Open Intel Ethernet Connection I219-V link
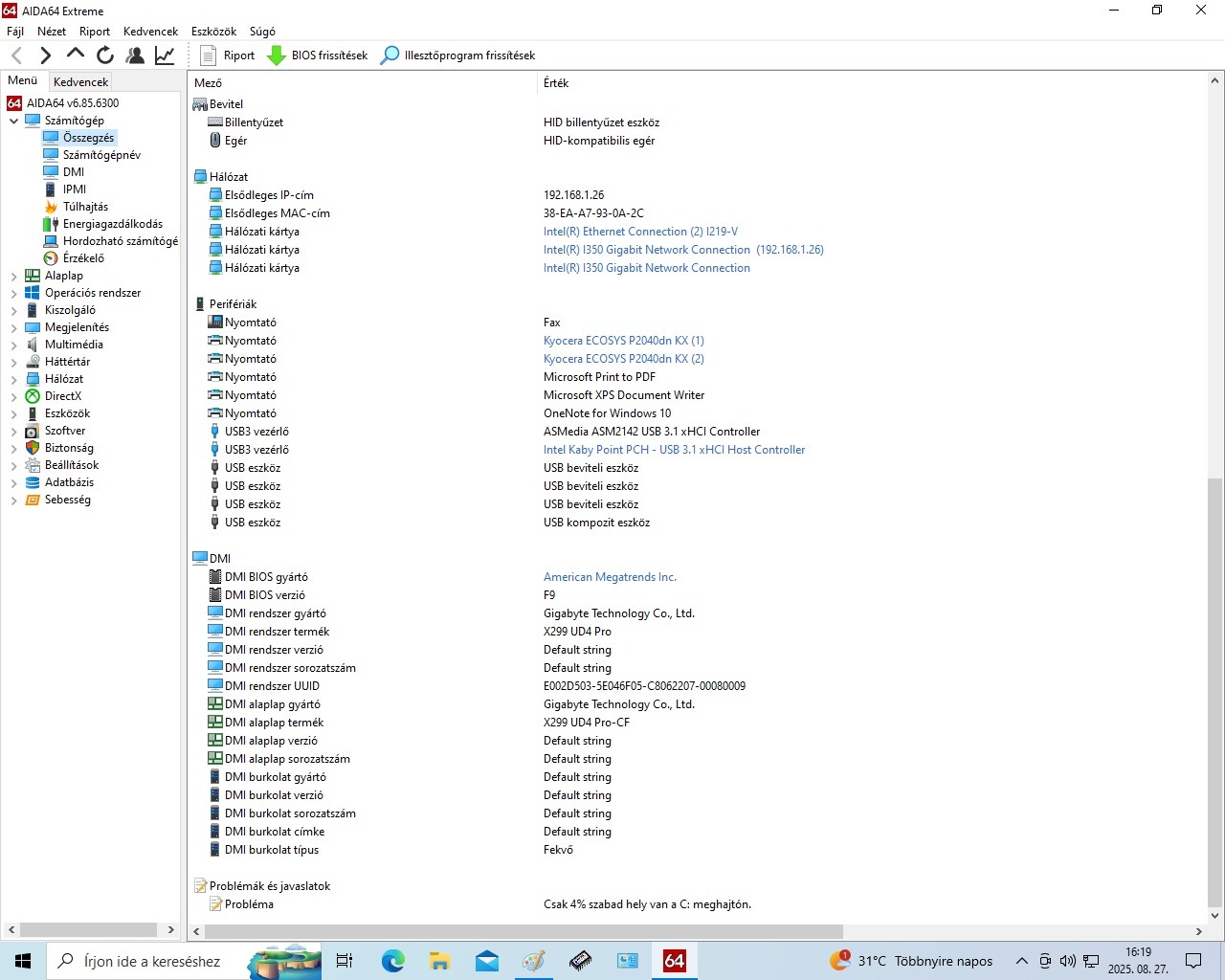The image size is (1225, 980). point(640,232)
